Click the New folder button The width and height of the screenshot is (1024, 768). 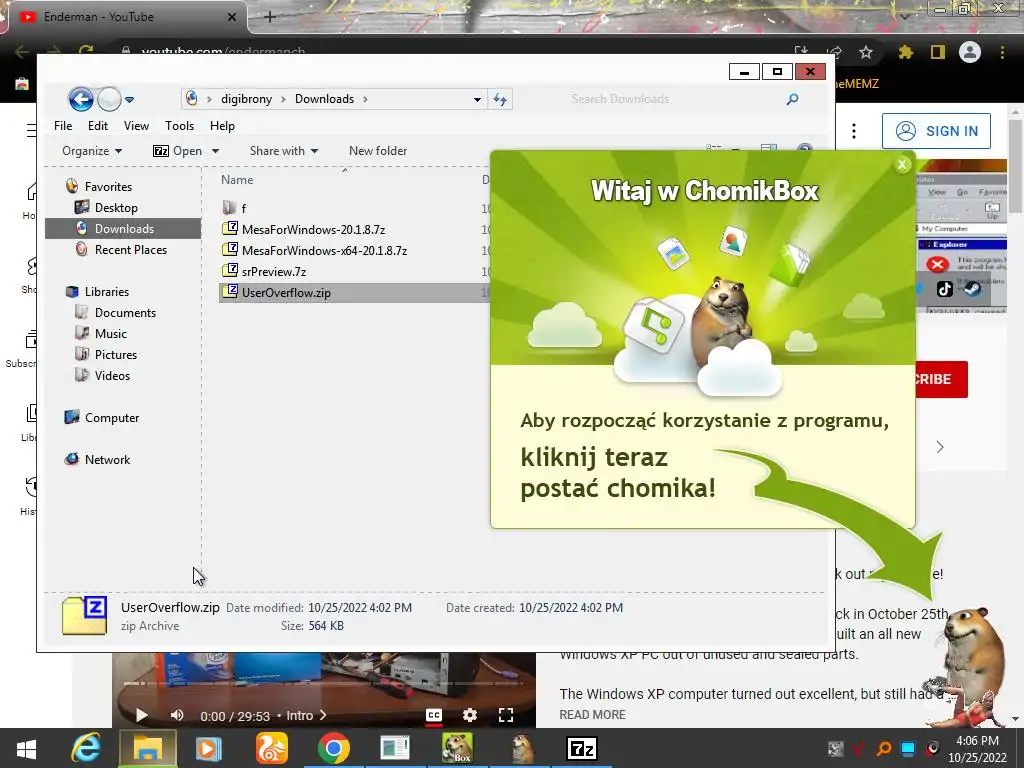tap(378, 151)
